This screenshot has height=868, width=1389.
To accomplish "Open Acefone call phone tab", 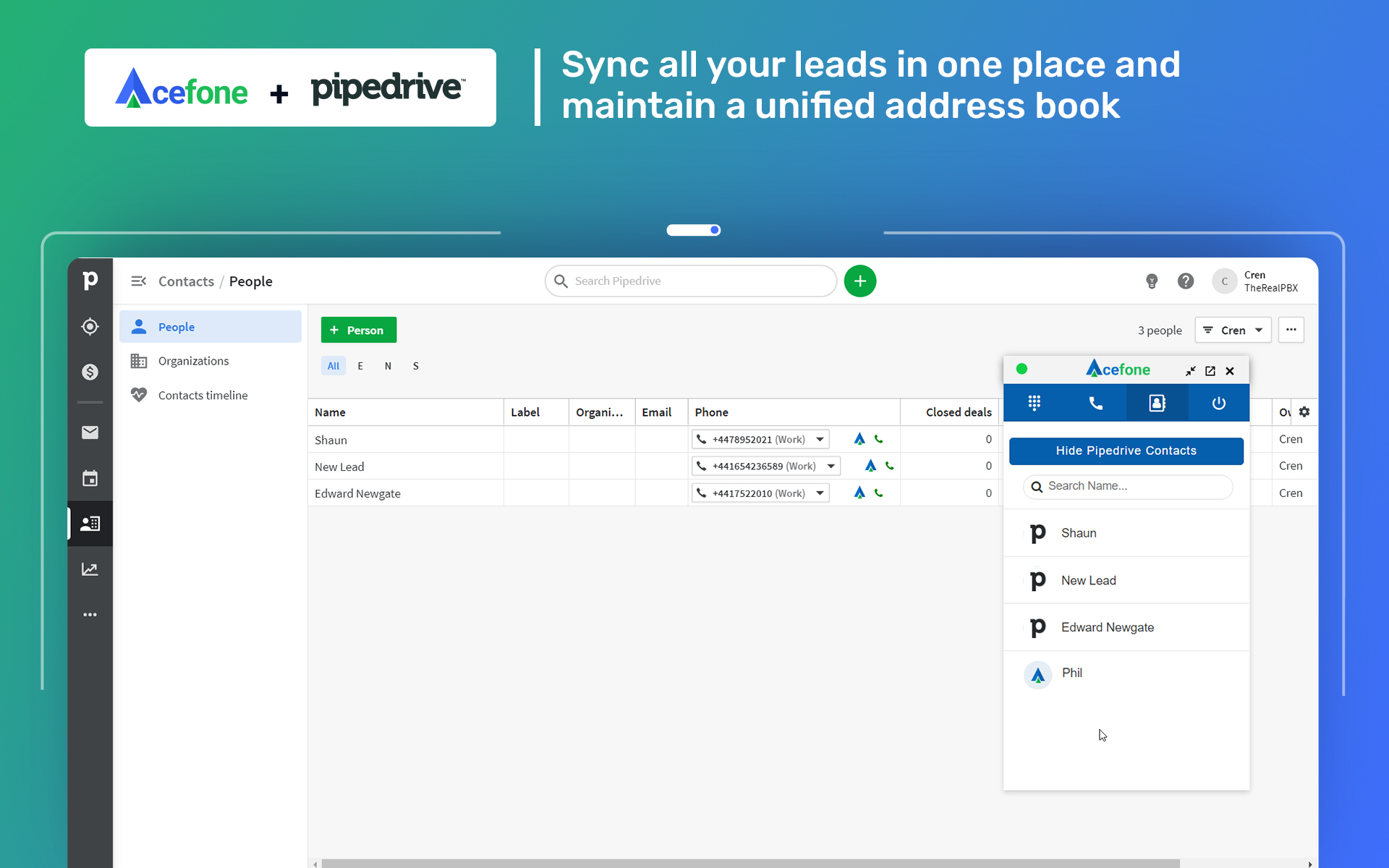I will 1096,403.
